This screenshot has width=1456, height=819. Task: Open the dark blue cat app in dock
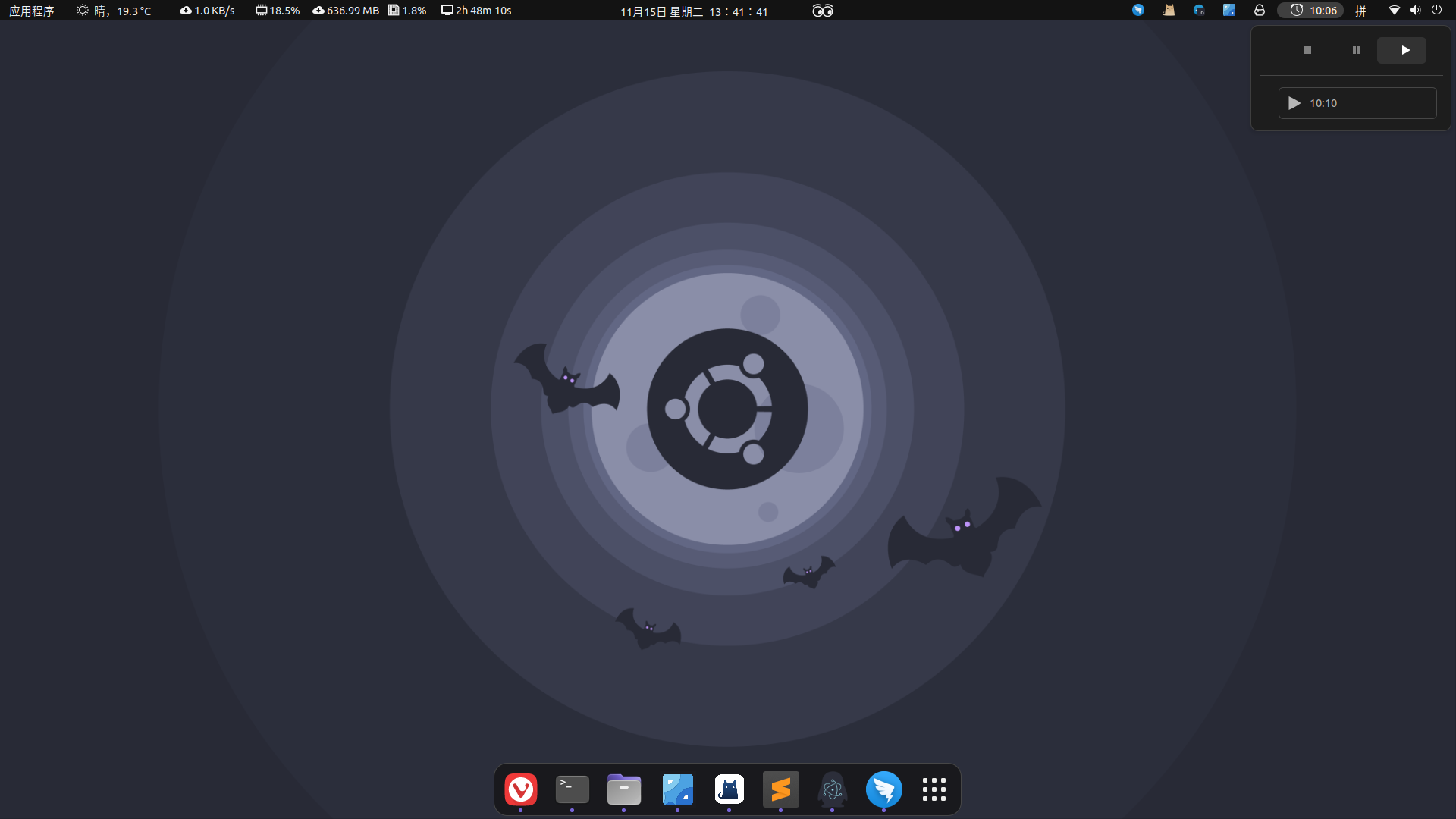(x=730, y=789)
